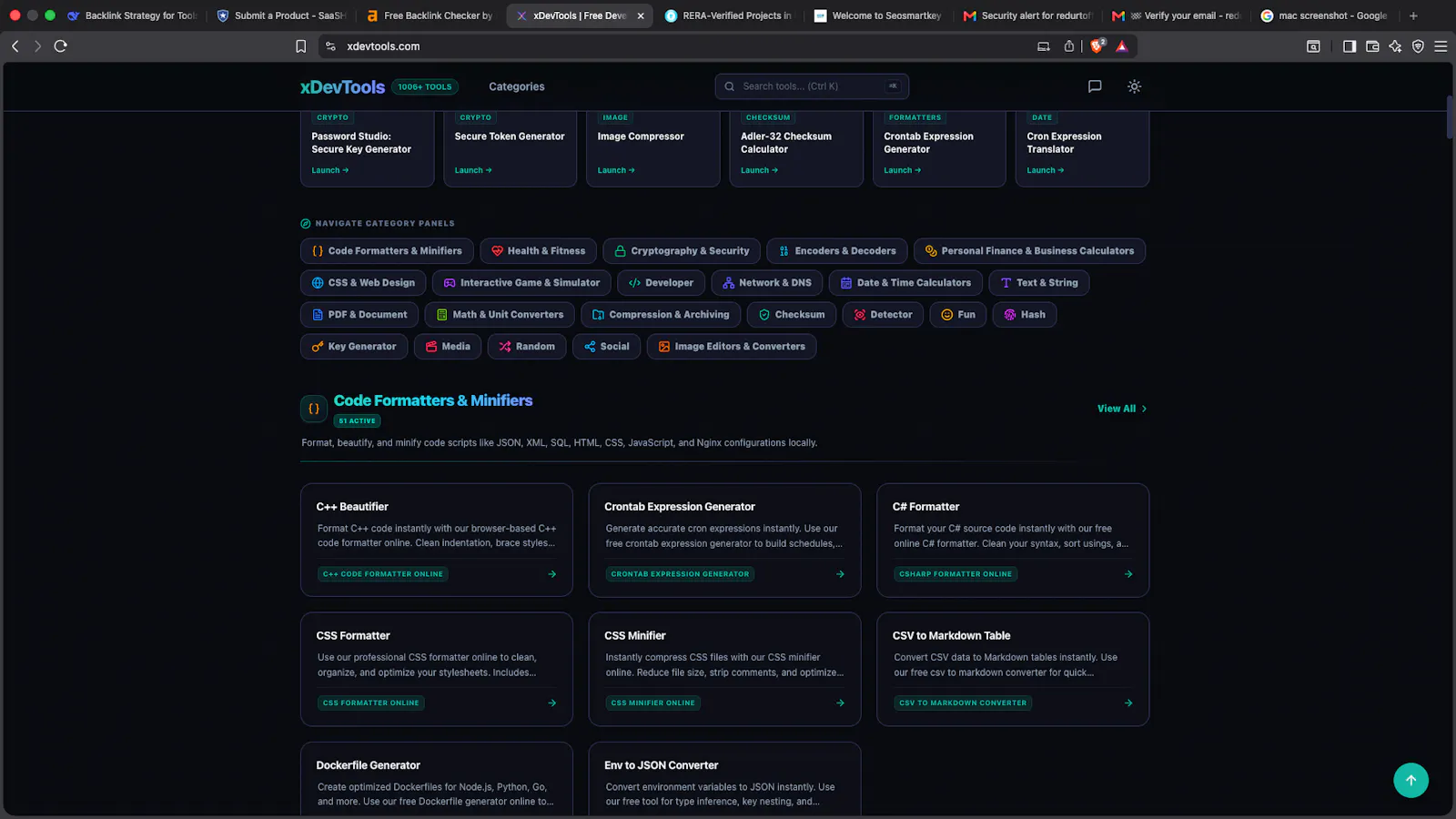
Task: Open Crontab Expression Generator card arrow
Action: [840, 574]
